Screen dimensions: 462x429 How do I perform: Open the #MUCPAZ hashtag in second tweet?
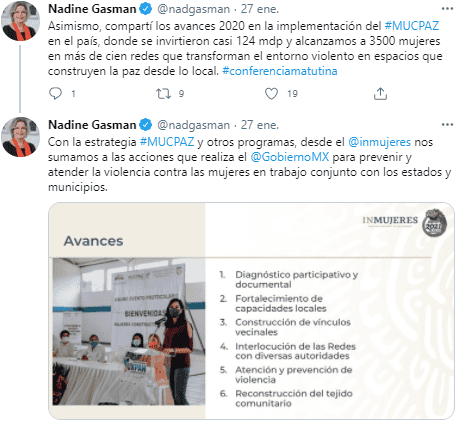click(167, 142)
